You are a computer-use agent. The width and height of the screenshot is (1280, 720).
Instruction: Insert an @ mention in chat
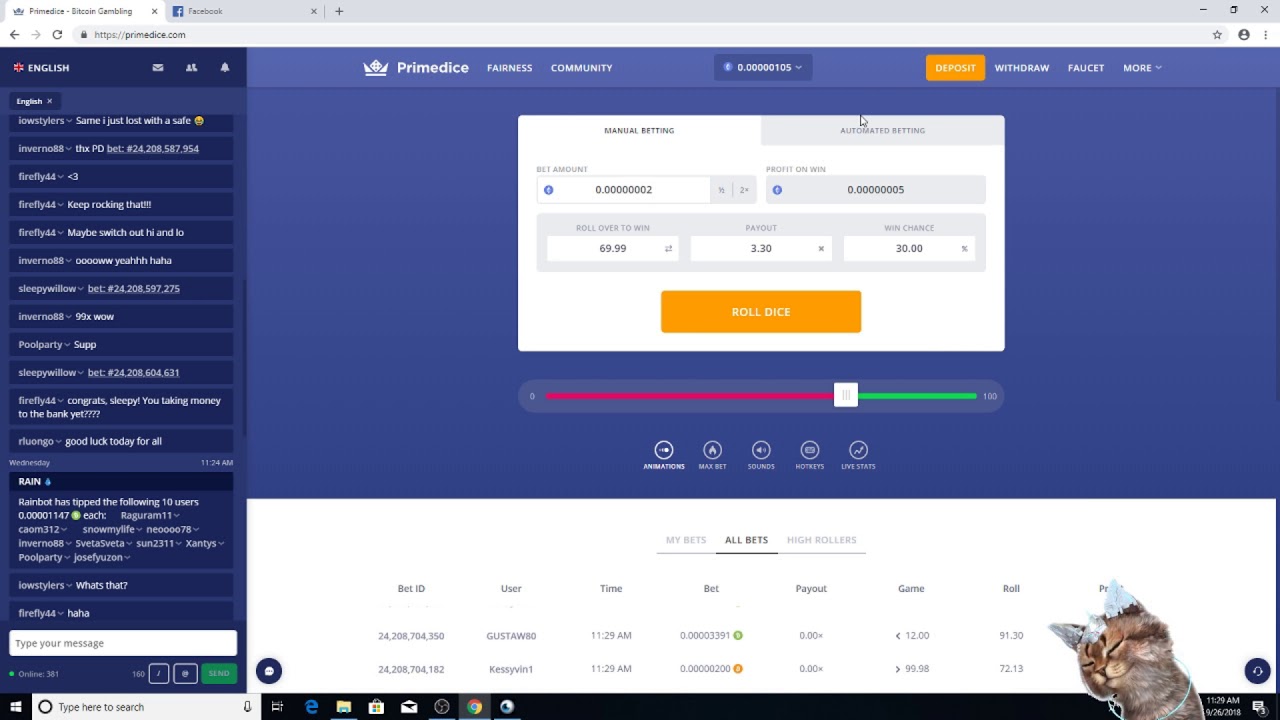point(185,674)
